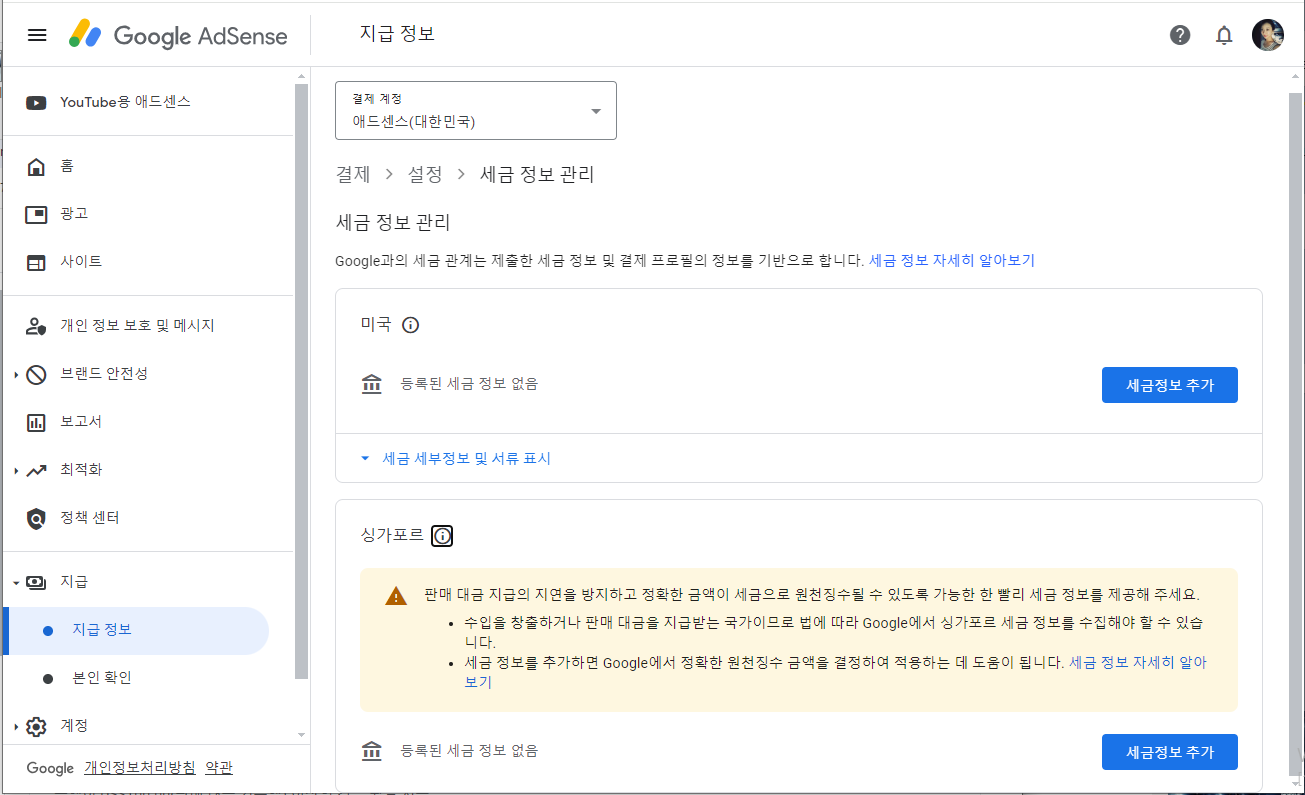
Task: Click the payments money icon beside 지급
Action: point(36,582)
